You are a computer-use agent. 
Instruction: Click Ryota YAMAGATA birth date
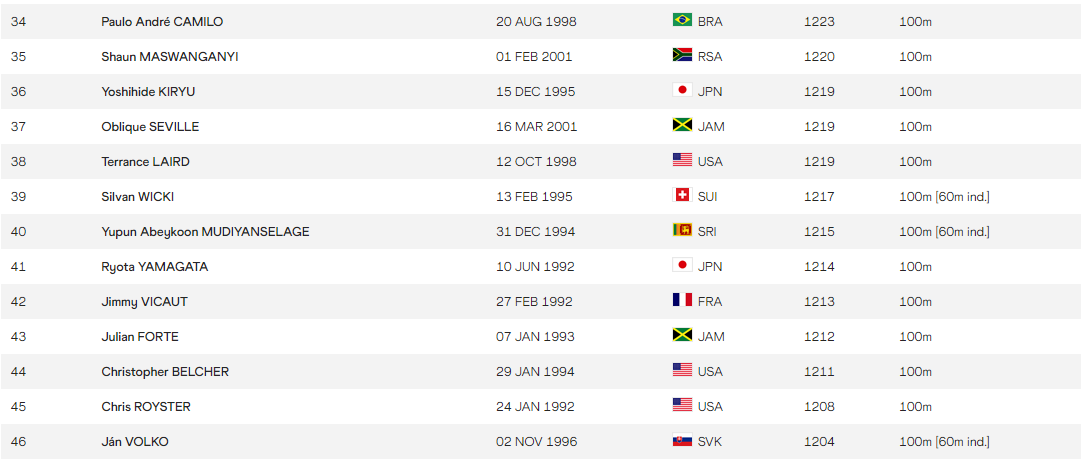pyautogui.click(x=535, y=267)
